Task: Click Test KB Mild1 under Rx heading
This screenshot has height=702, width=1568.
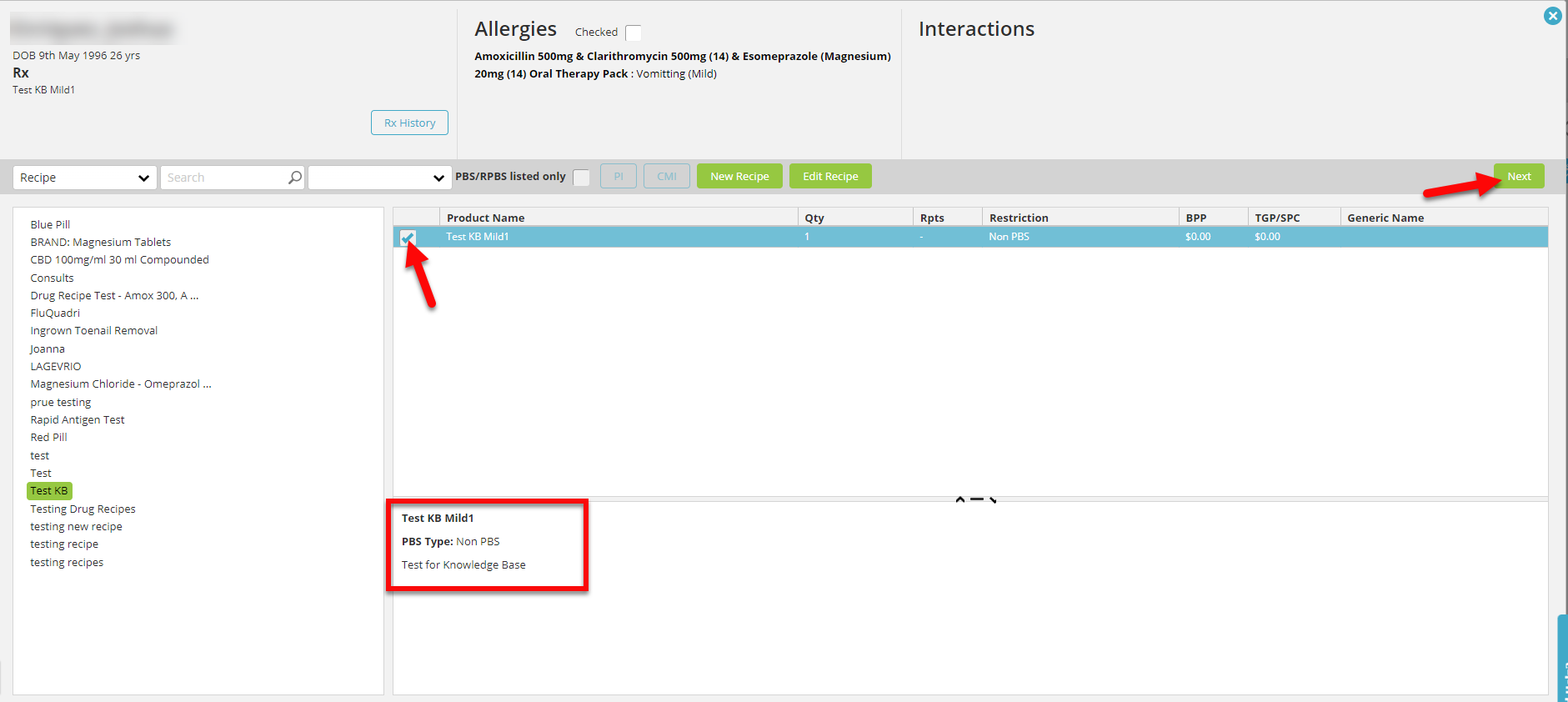Action: pyautogui.click(x=43, y=90)
